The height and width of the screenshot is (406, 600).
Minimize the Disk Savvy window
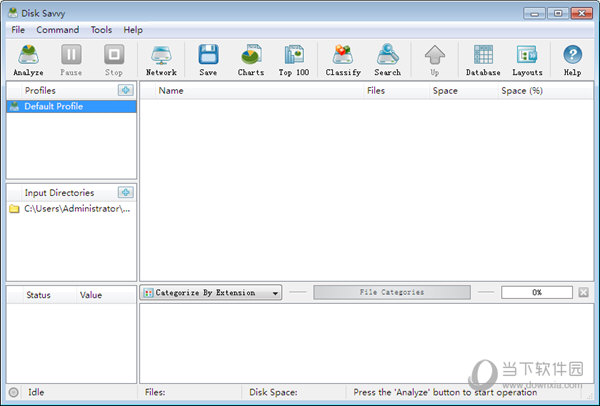534,13
